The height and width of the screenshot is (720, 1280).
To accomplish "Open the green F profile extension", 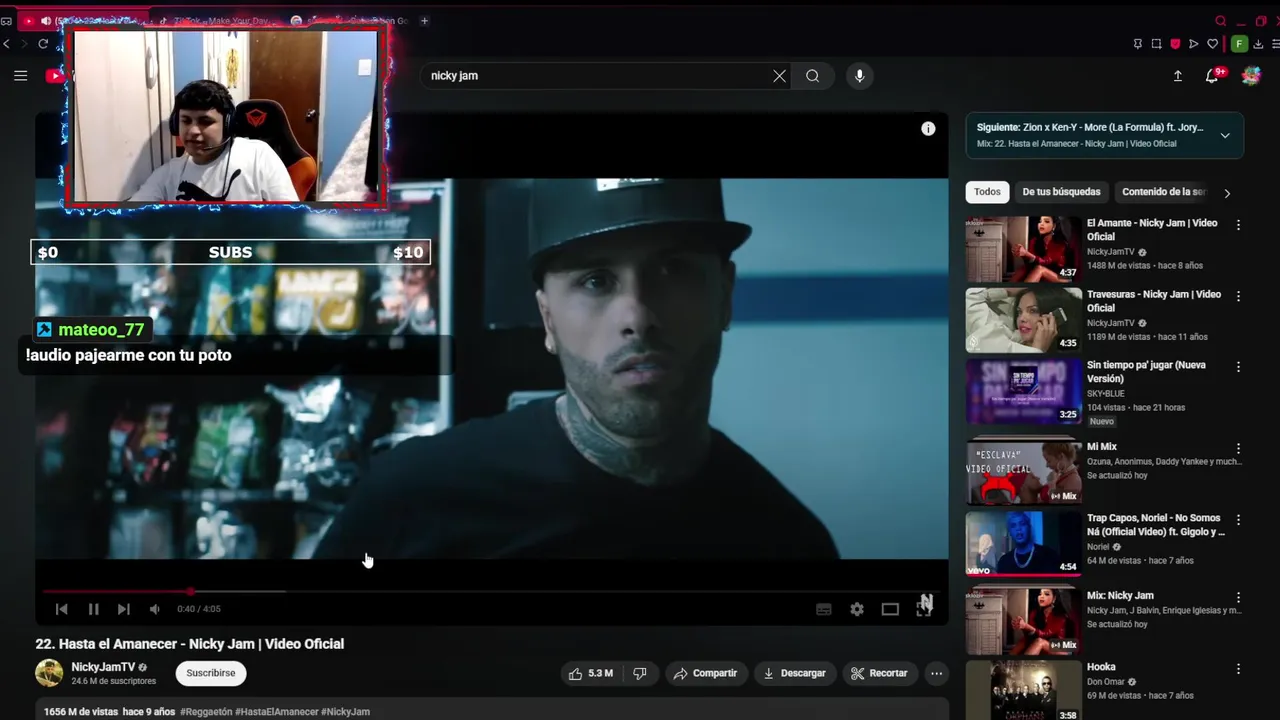I will [1239, 44].
